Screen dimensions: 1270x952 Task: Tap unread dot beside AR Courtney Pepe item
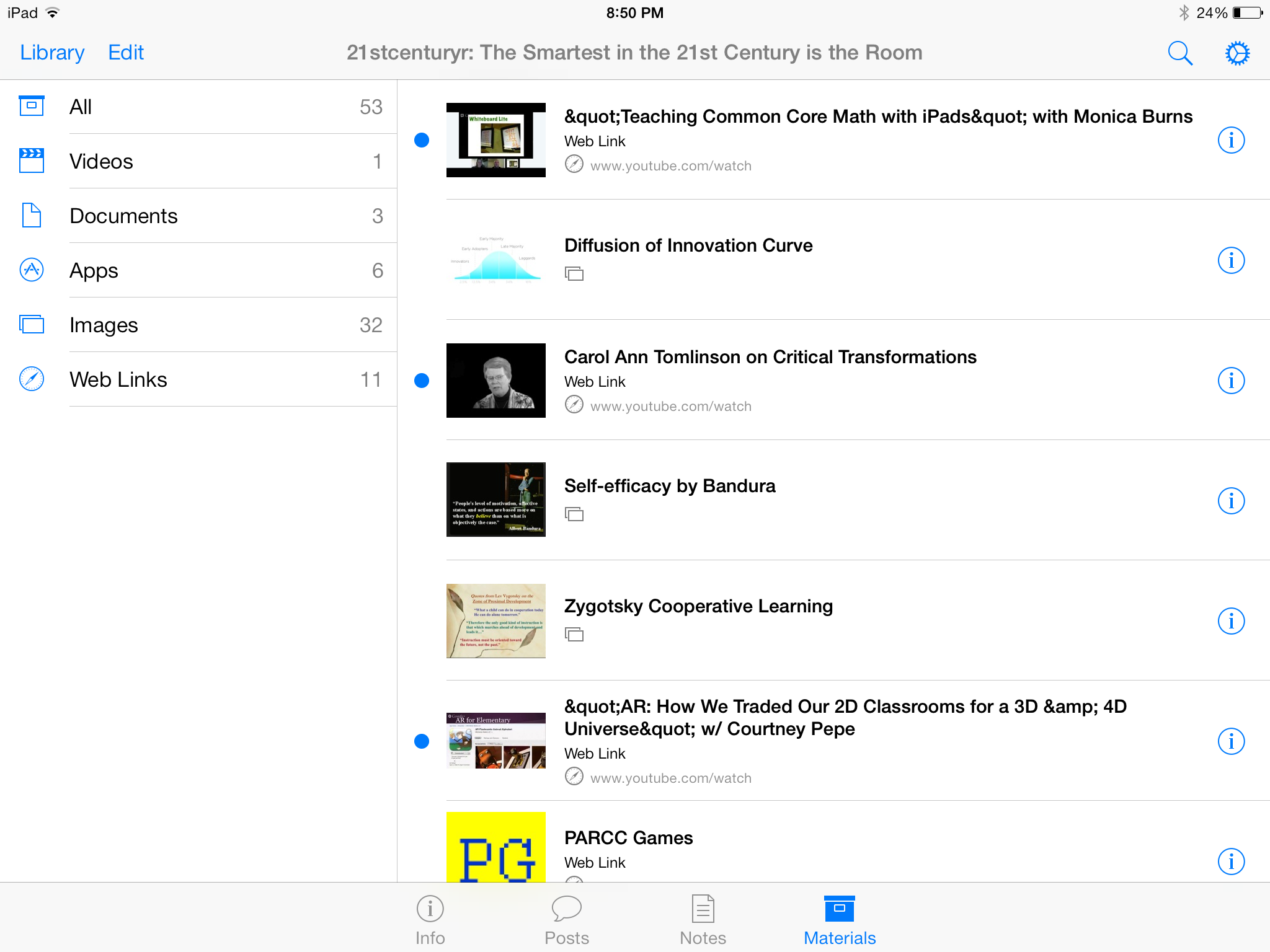point(422,741)
